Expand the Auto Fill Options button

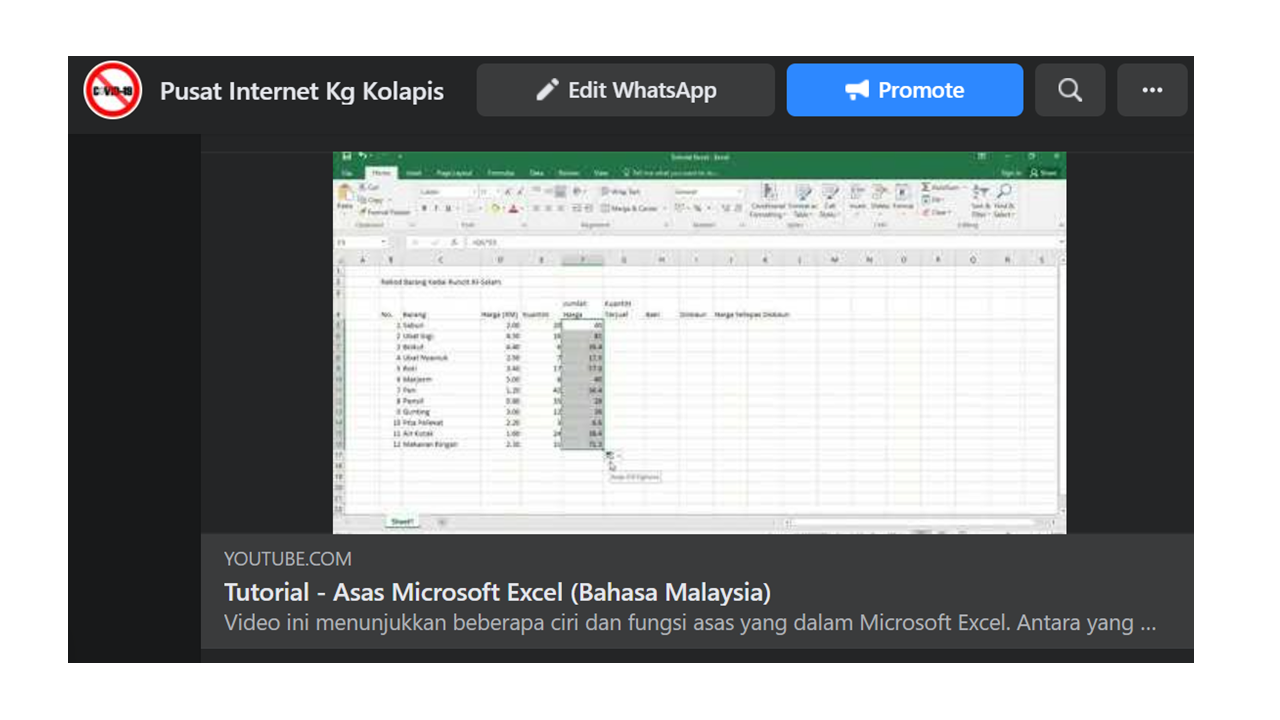coord(610,455)
